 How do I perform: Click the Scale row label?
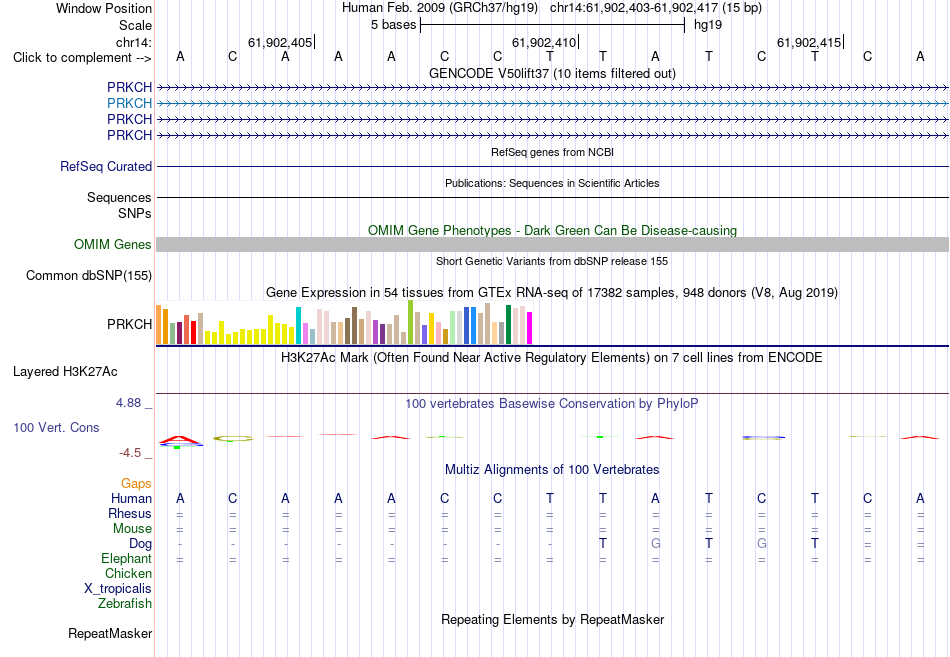(x=136, y=25)
